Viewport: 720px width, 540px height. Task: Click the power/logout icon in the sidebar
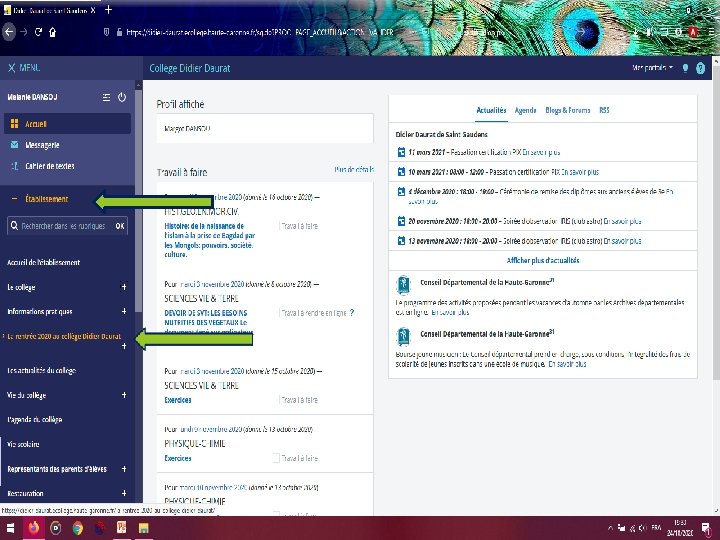122,97
